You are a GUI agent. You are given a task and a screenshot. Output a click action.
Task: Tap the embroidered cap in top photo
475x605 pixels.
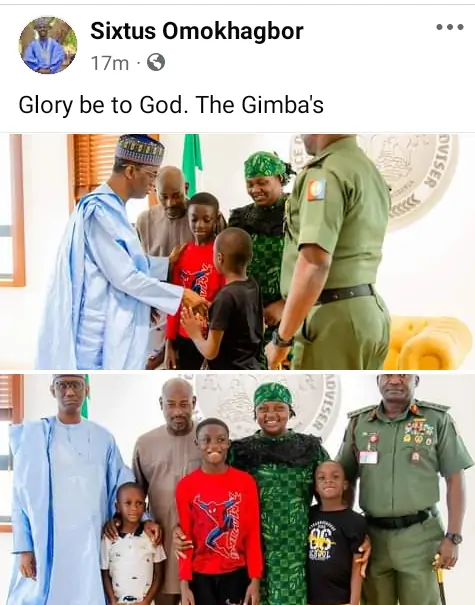pos(140,149)
